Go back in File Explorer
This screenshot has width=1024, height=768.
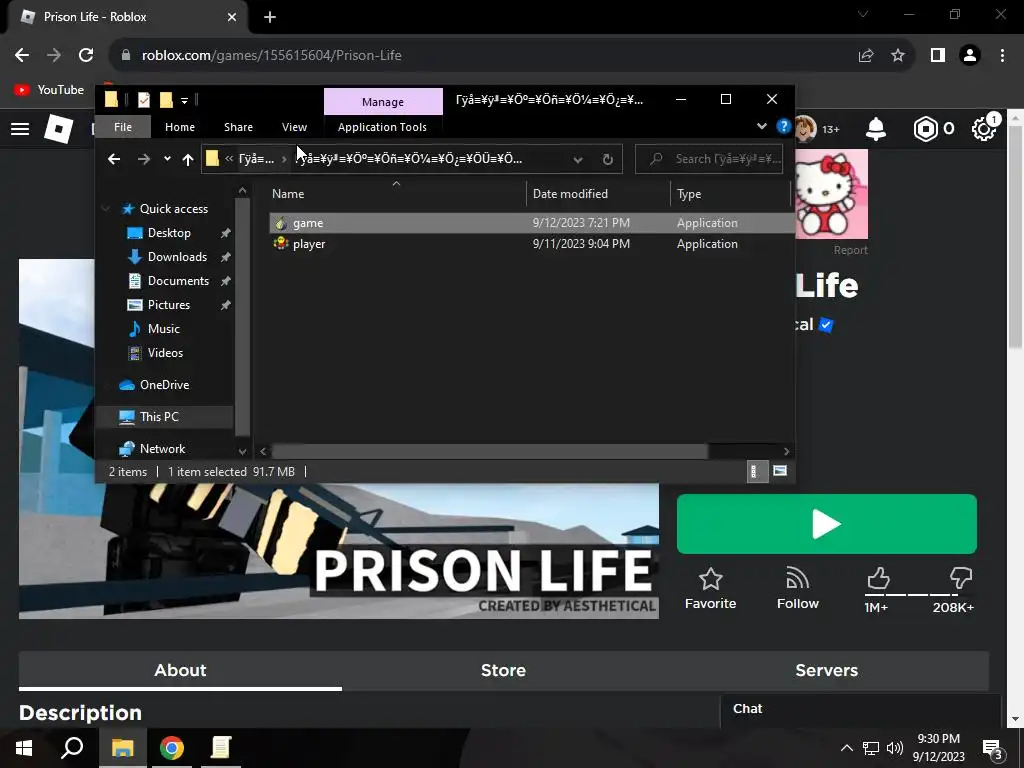tap(114, 159)
